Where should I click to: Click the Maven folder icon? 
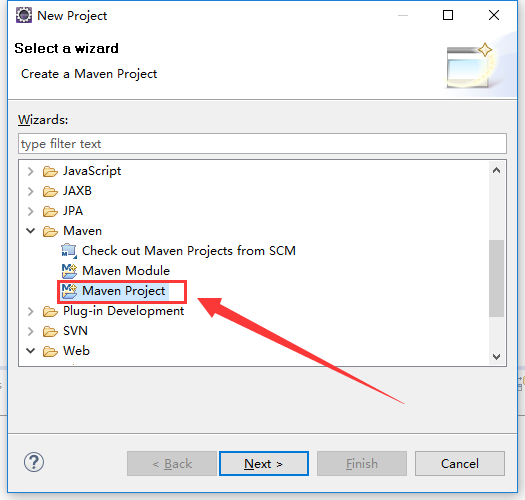pyautogui.click(x=50, y=231)
